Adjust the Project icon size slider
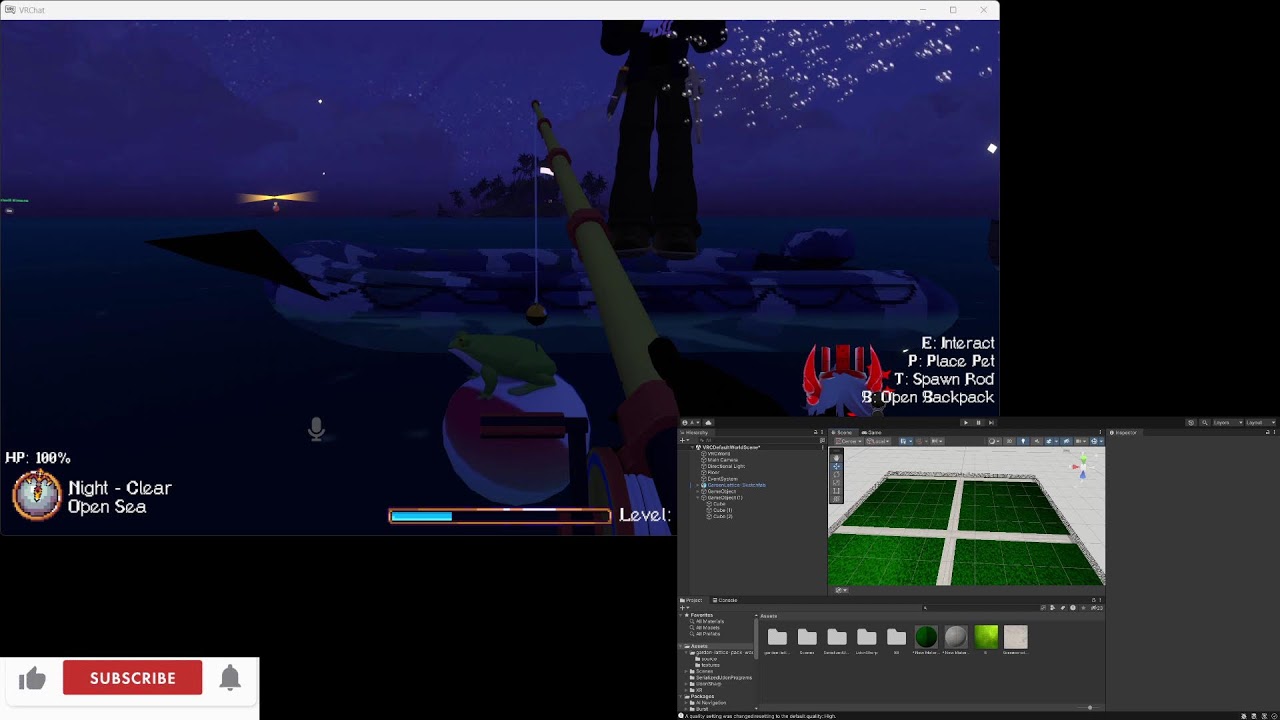Viewport: 1280px width, 720px height. 1090,707
